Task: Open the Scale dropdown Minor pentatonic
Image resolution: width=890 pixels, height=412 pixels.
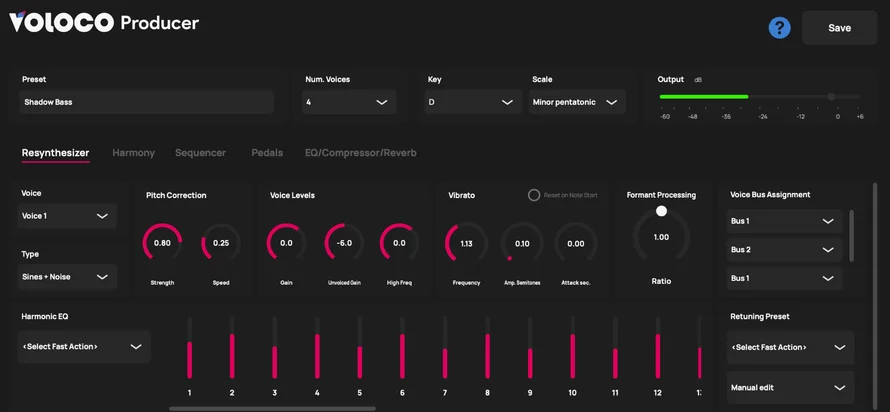Action: 578,102
